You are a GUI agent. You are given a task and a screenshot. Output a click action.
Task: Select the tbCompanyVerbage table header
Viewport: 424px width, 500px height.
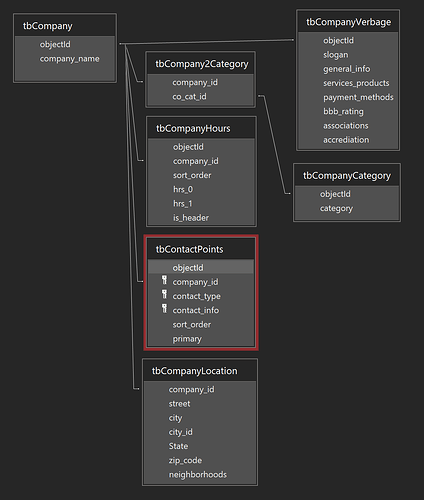click(x=348, y=22)
